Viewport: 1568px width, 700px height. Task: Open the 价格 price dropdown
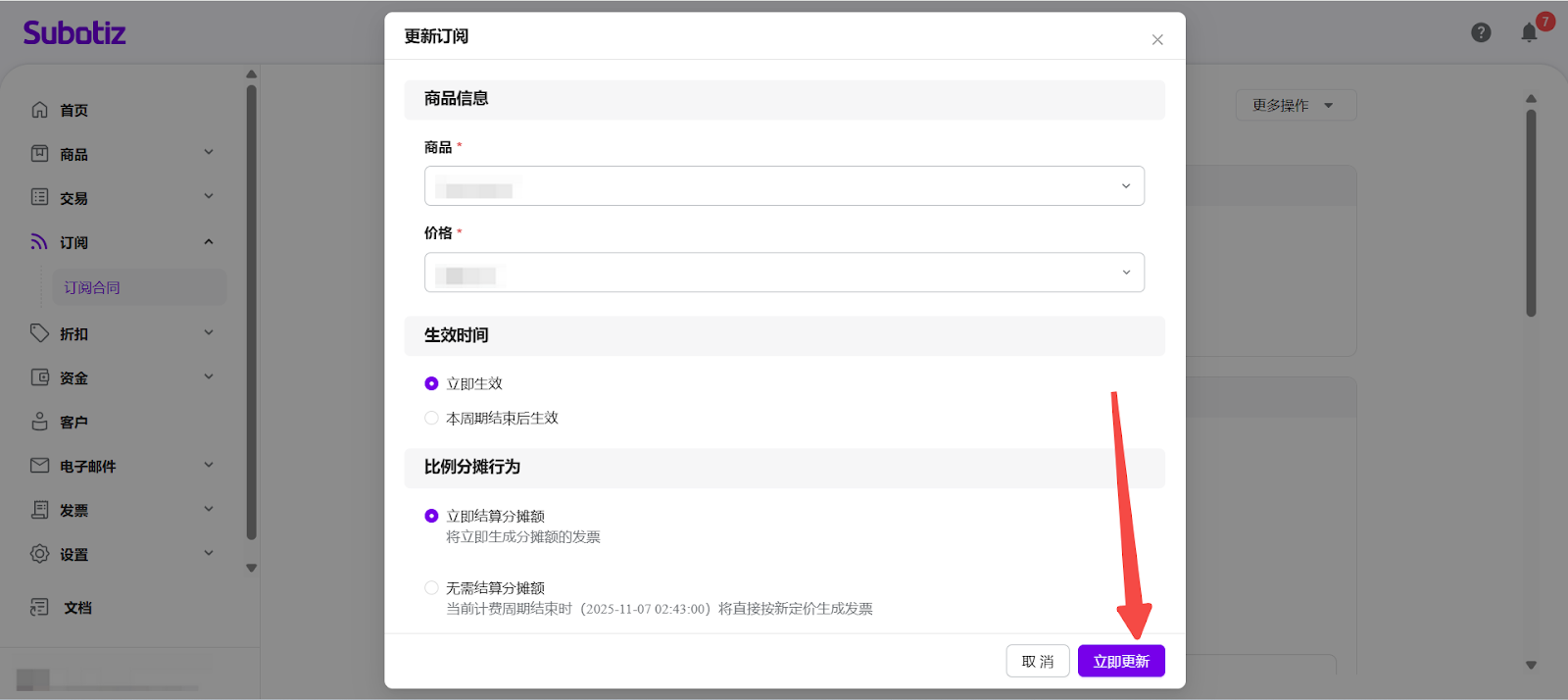pyautogui.click(x=784, y=273)
